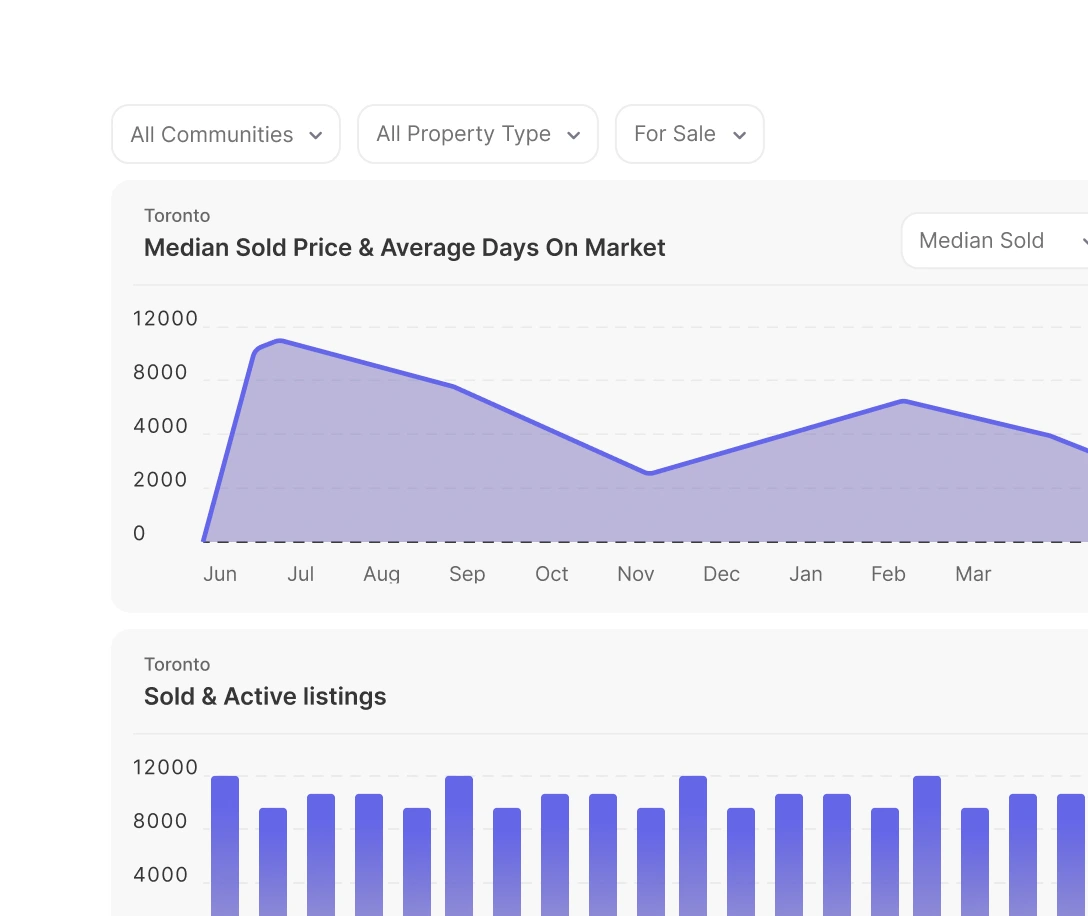The height and width of the screenshot is (916, 1088).
Task: Click the Sold & Active listings title
Action: click(265, 697)
